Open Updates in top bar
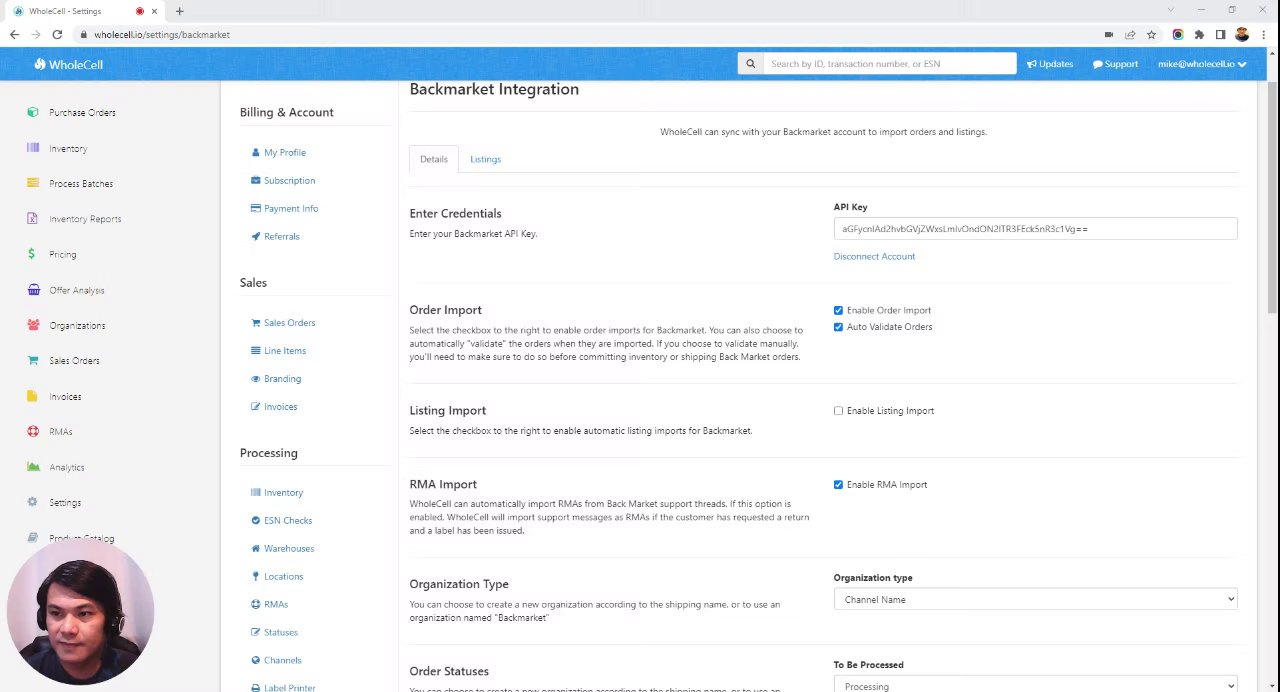This screenshot has width=1280, height=692. click(1050, 64)
